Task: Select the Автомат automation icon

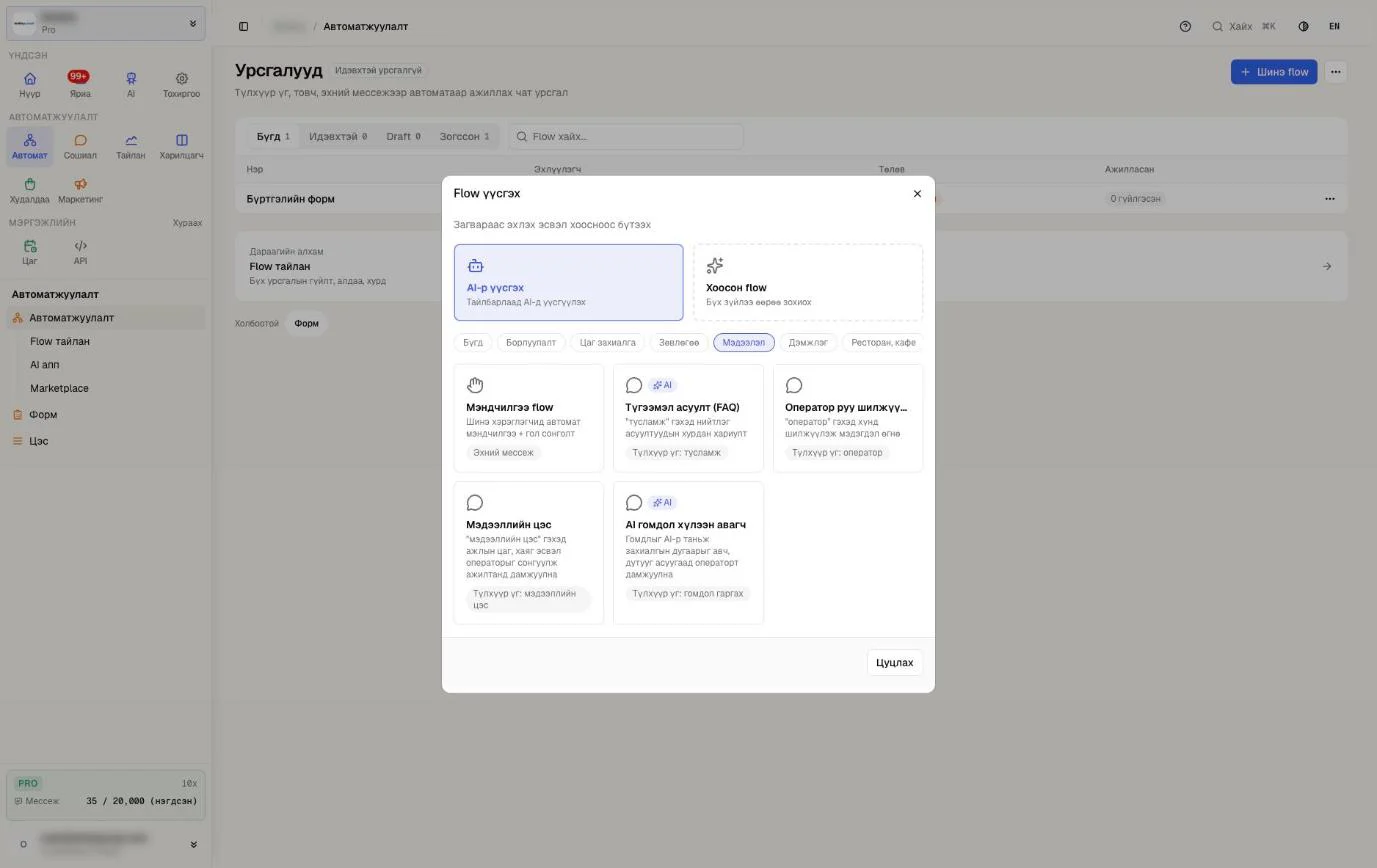Action: click(30, 146)
